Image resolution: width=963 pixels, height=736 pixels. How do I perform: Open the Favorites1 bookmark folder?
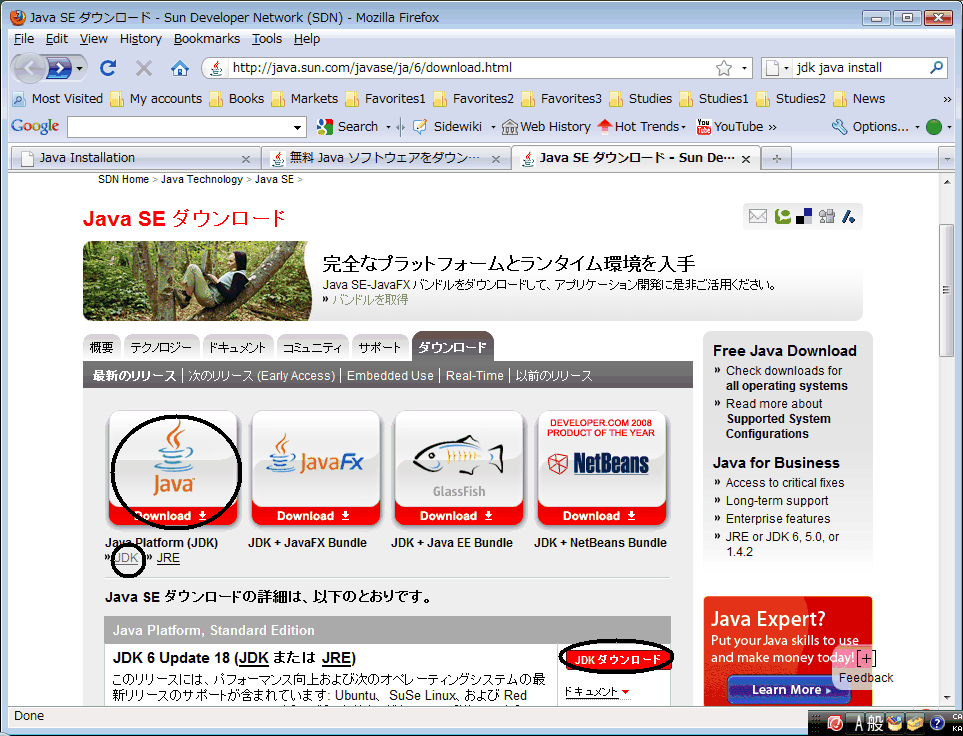(385, 98)
